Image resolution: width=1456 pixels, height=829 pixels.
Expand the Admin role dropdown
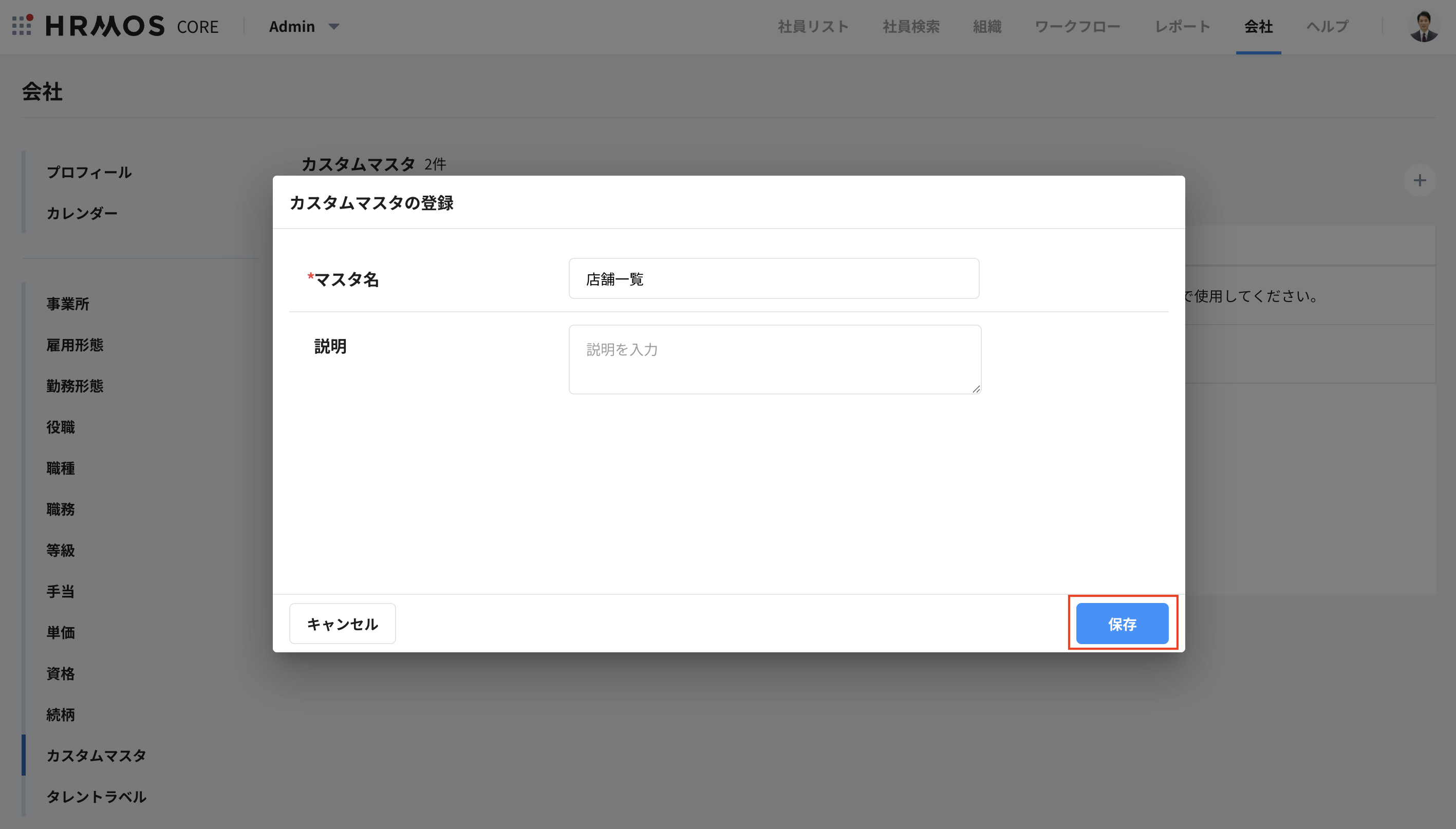tap(304, 26)
